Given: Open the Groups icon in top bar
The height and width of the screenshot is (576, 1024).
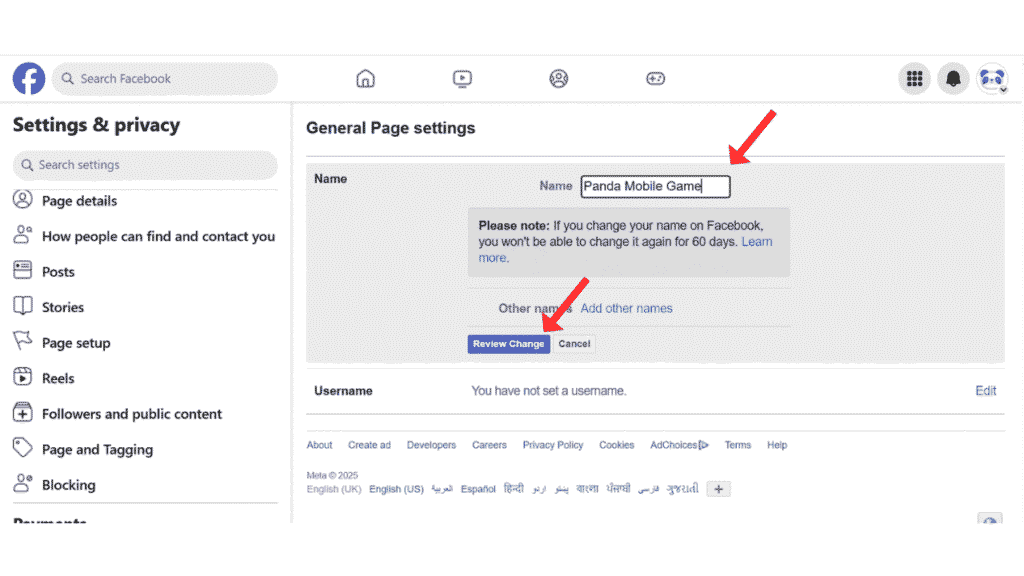Looking at the screenshot, I should tap(558, 78).
